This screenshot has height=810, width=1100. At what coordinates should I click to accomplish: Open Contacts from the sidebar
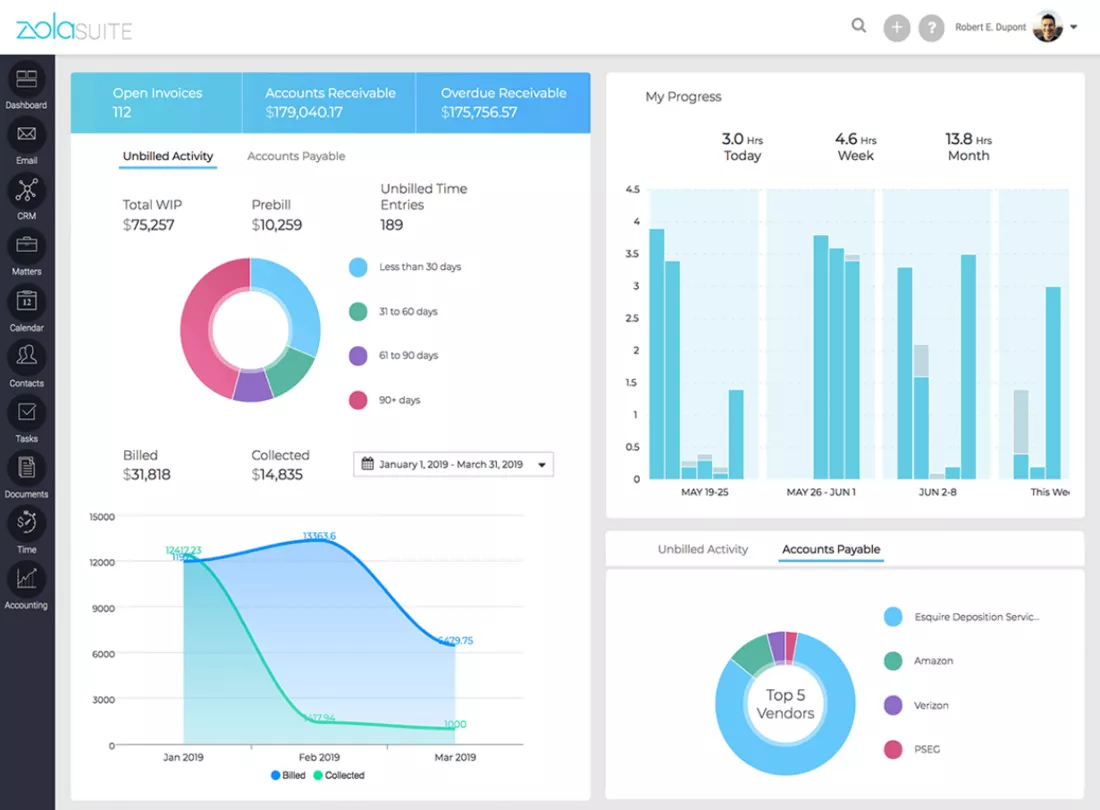(x=27, y=357)
